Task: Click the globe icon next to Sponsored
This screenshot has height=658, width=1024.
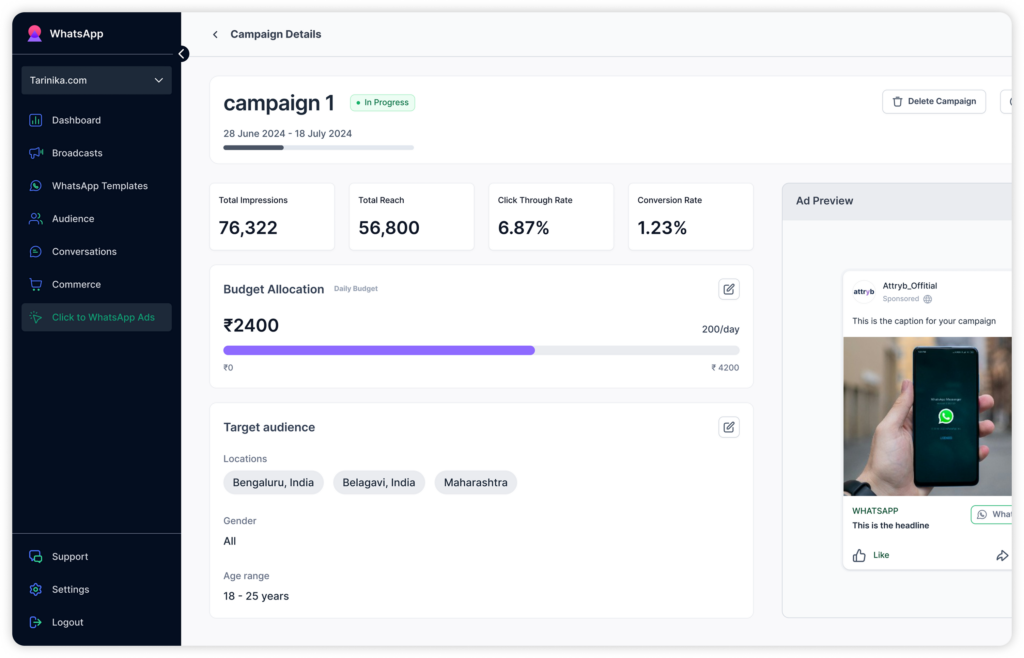Action: pyautogui.click(x=927, y=299)
